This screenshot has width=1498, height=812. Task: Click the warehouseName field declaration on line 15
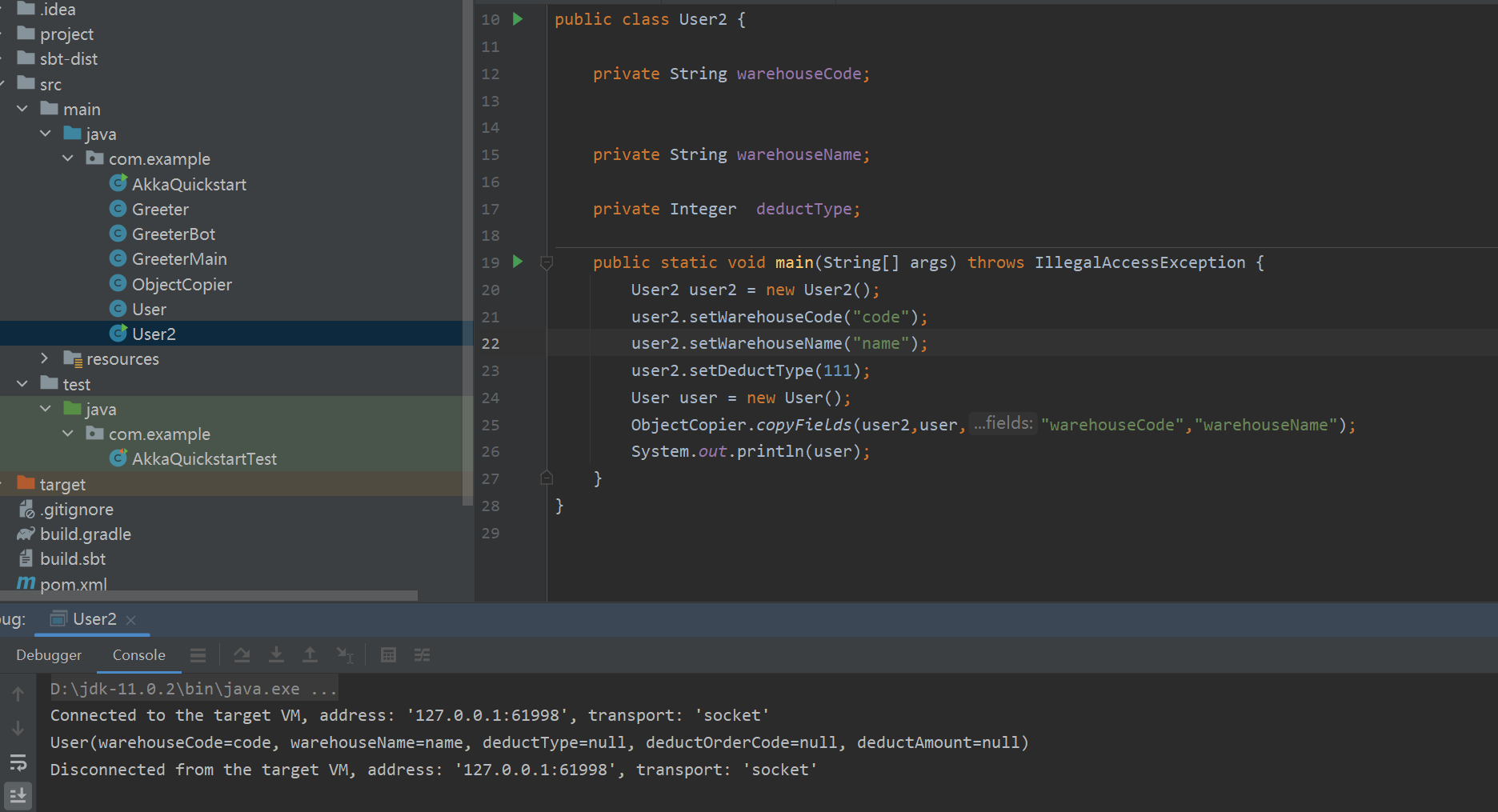tap(799, 154)
